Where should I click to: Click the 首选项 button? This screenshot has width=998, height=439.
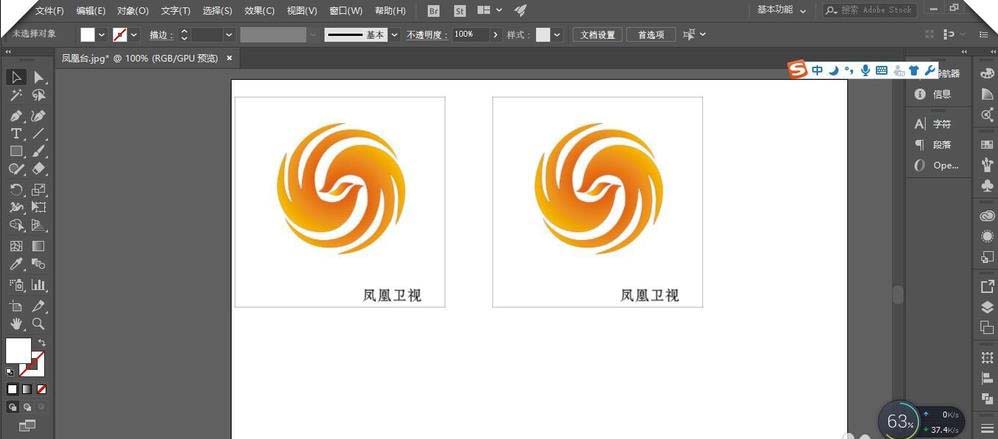pyautogui.click(x=651, y=34)
